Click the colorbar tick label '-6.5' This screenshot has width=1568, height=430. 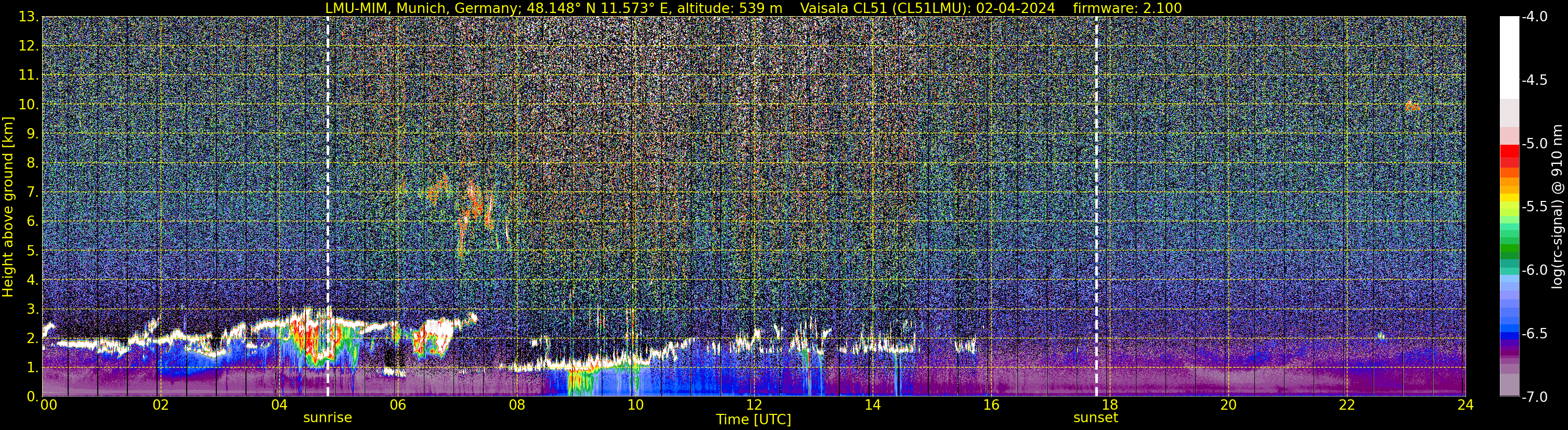1534,334
